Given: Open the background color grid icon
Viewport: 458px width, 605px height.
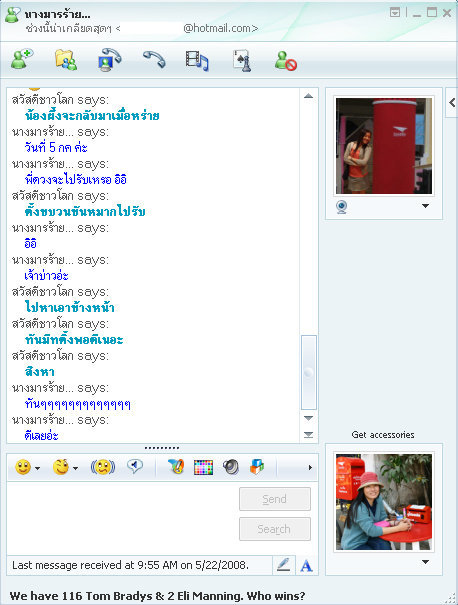Looking at the screenshot, I should pyautogui.click(x=203, y=467).
